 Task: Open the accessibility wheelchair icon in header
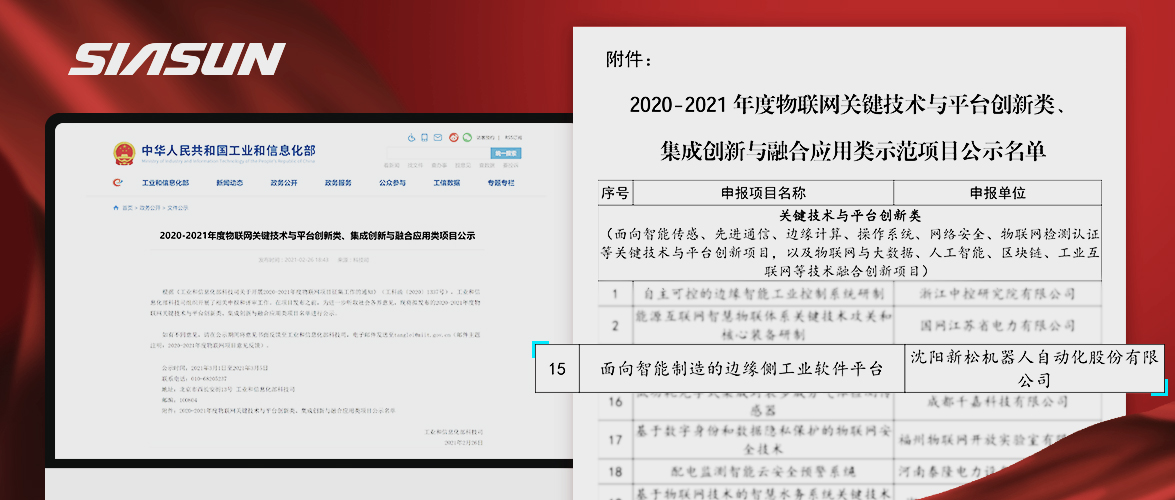point(411,138)
